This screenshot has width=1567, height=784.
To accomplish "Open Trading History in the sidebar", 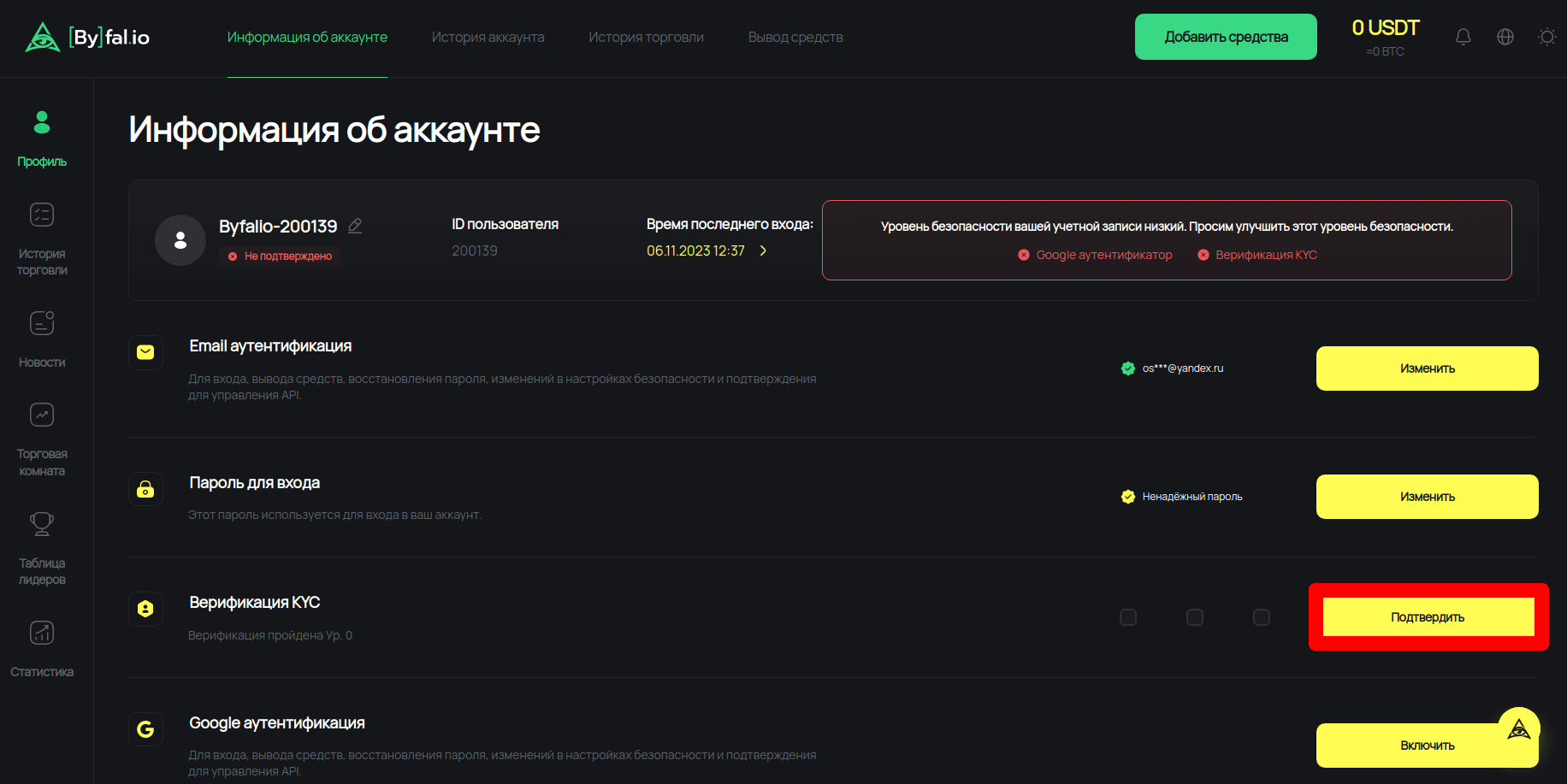I will (41, 215).
